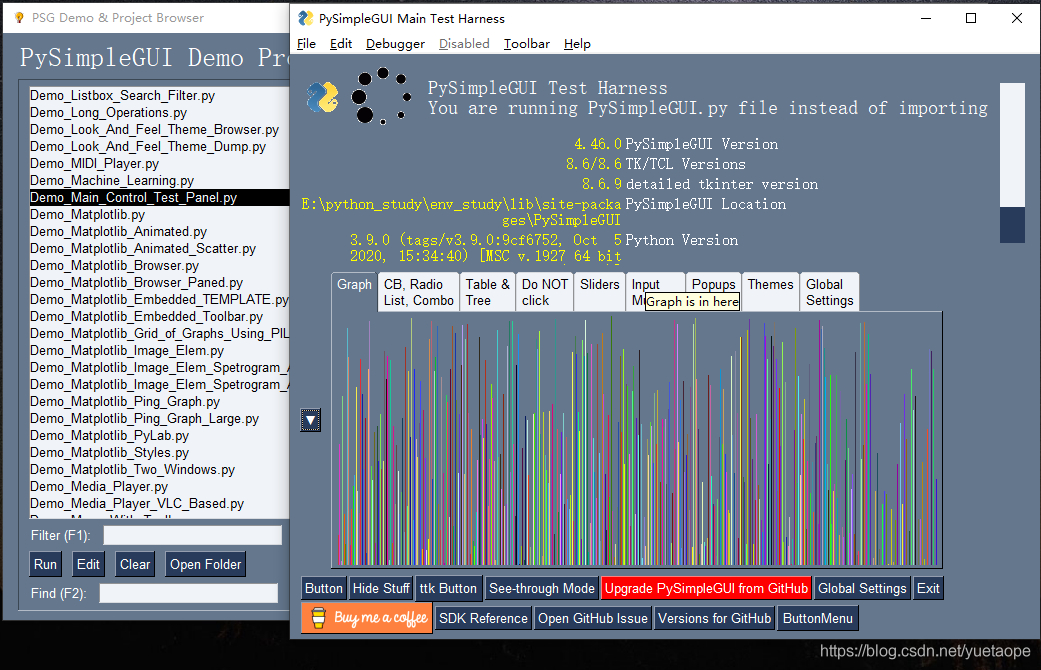The image size is (1041, 670).
Task: Select Demo_Matplotlib_Animated_Scatter.py
Action: (159, 248)
